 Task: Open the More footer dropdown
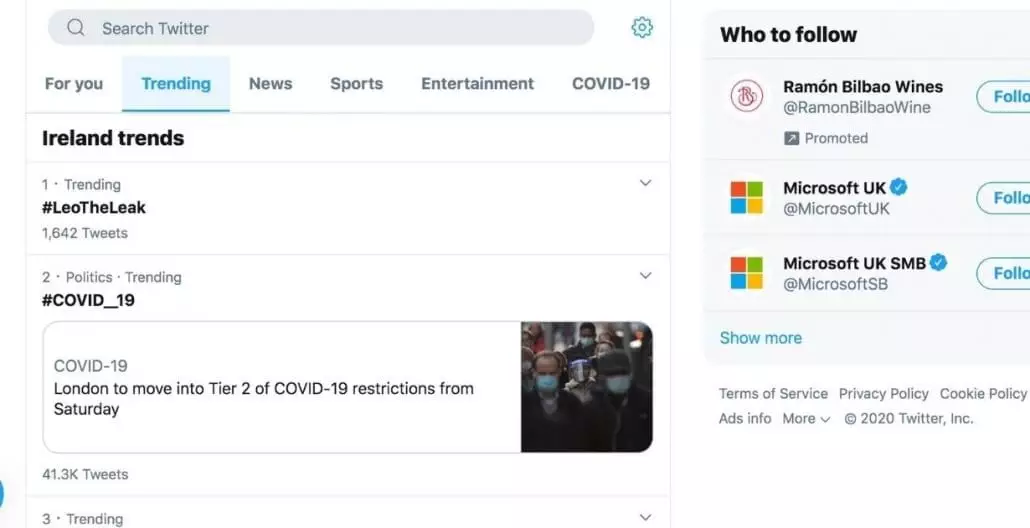pos(806,418)
